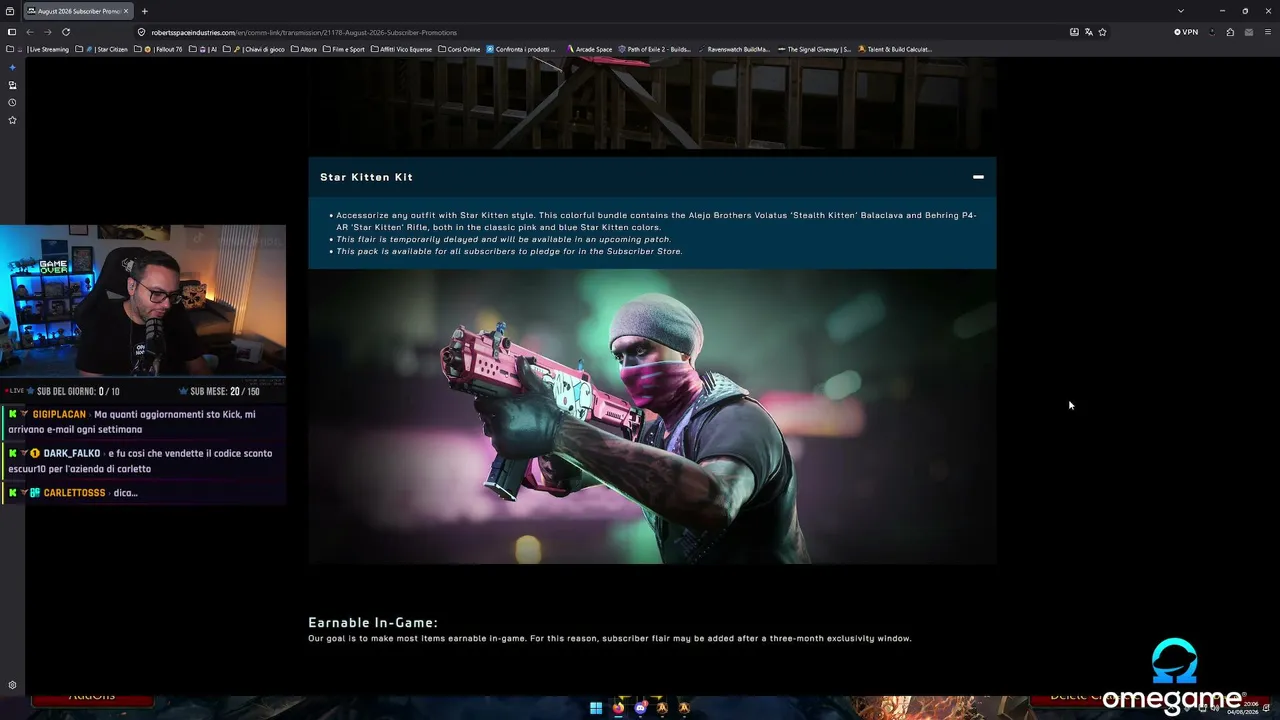
Task: Open History clock icon in sidebar
Action: [12, 102]
